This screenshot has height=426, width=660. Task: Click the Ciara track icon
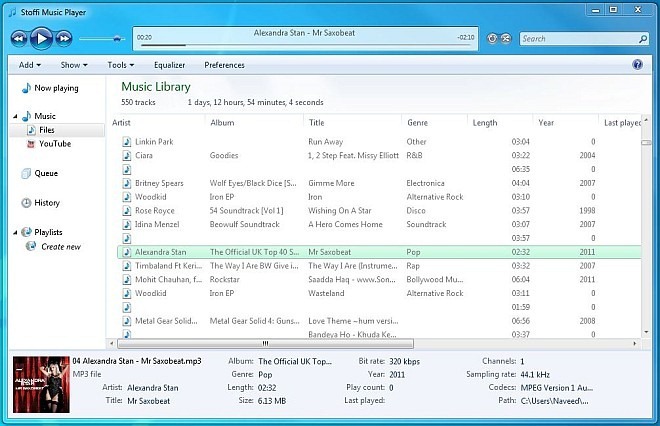[127, 155]
